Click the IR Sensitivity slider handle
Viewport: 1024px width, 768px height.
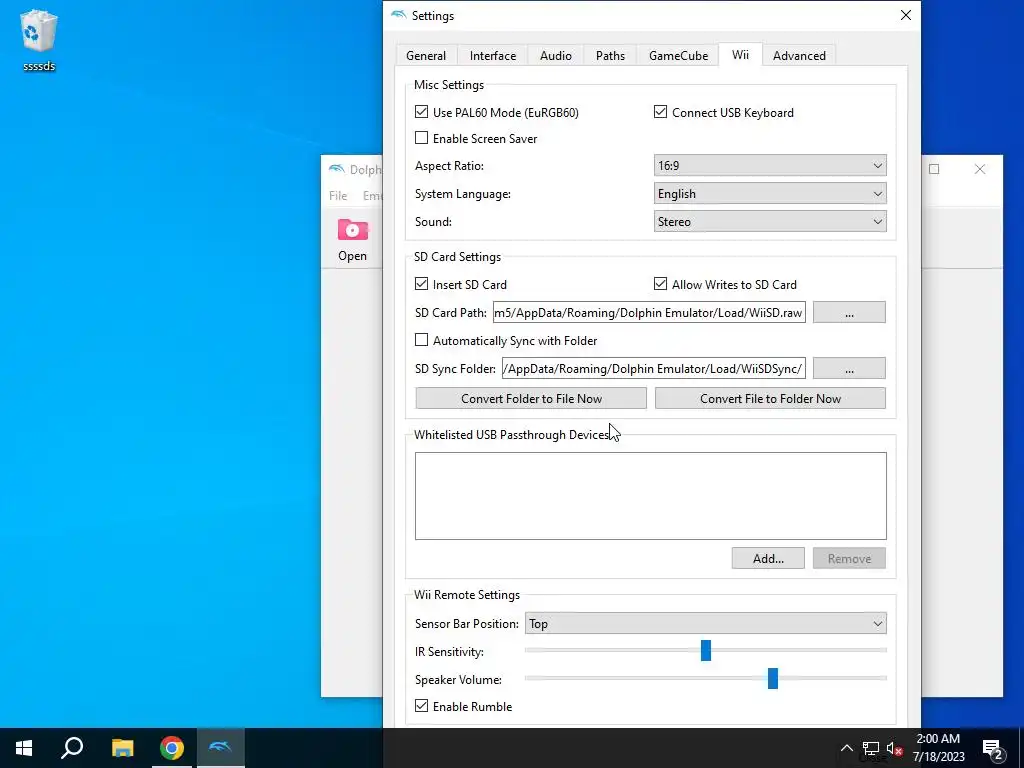[x=705, y=650]
